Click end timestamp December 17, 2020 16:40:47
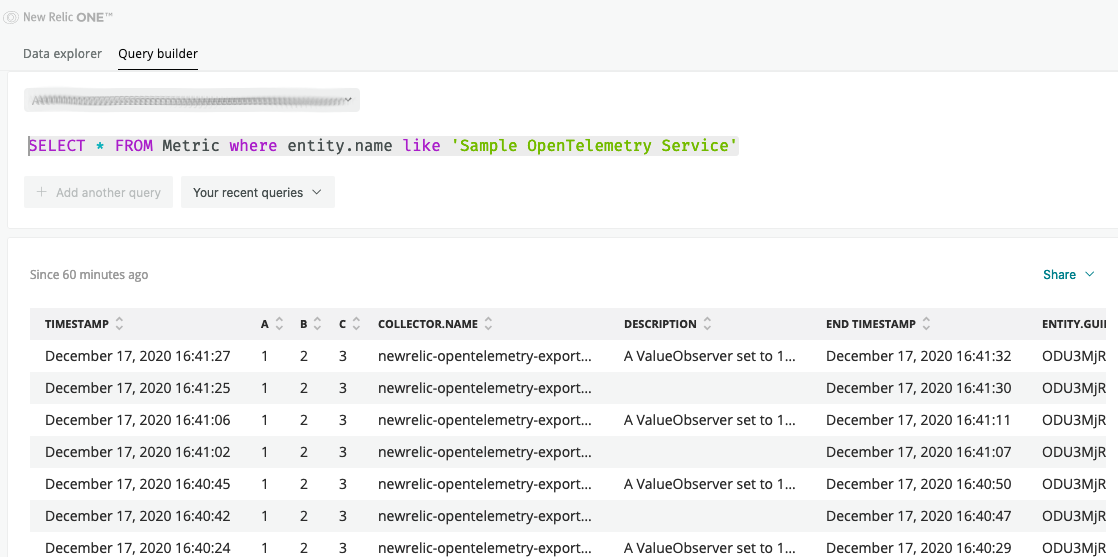 click(918, 516)
